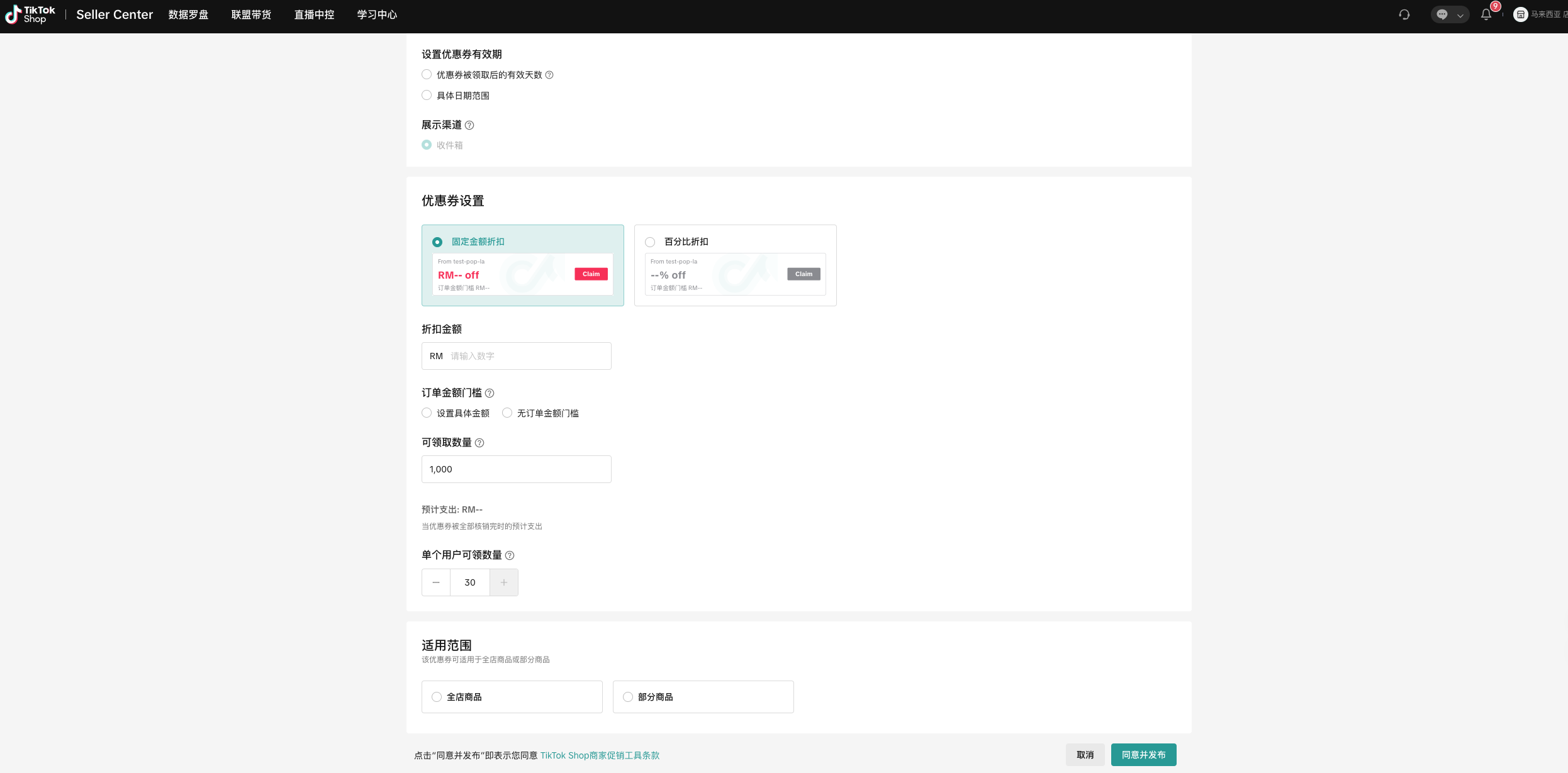Open the notifications bell
This screenshot has height=773, width=1568.
[x=1486, y=14]
